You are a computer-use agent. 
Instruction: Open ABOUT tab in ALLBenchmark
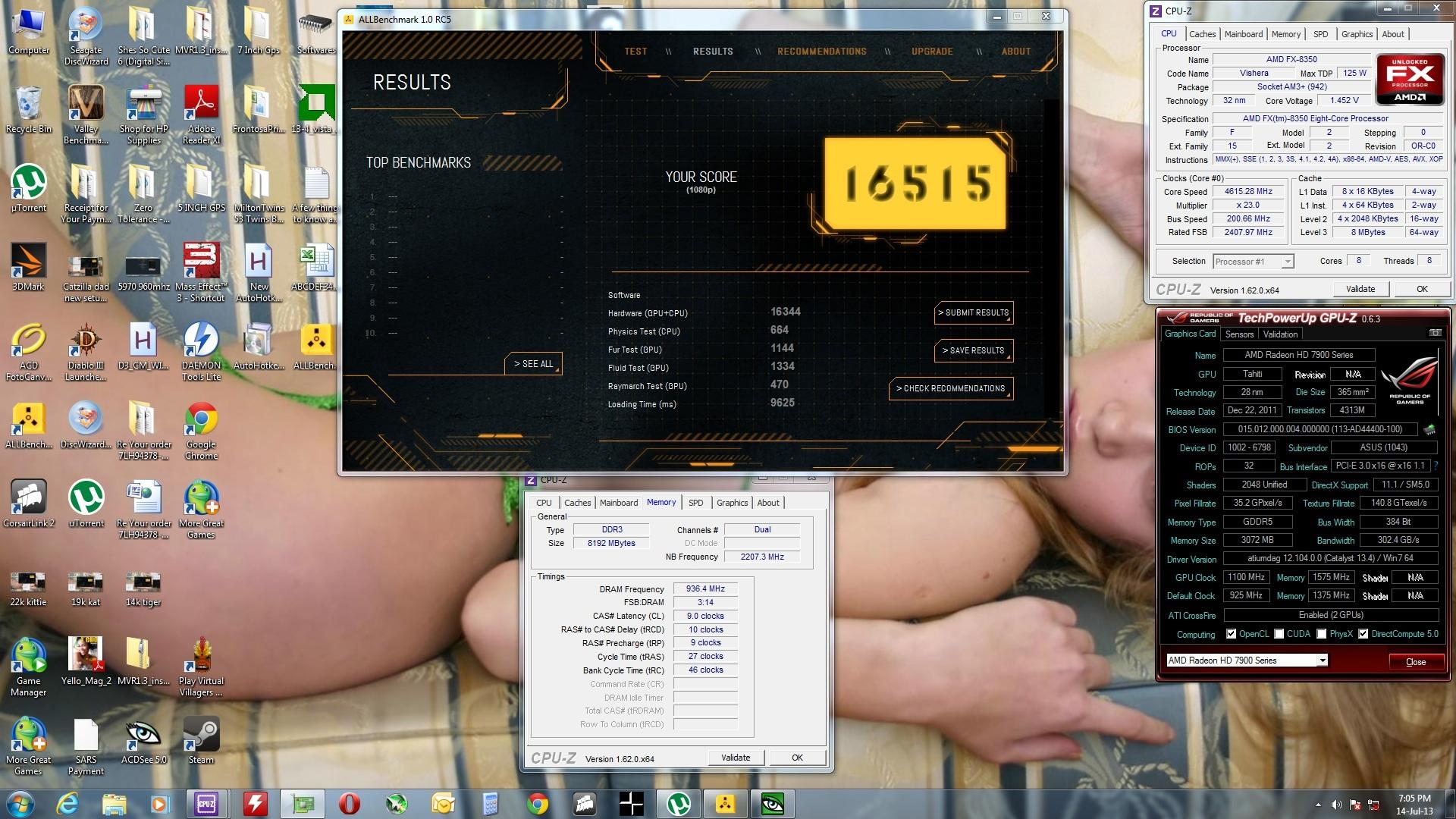pos(1016,52)
